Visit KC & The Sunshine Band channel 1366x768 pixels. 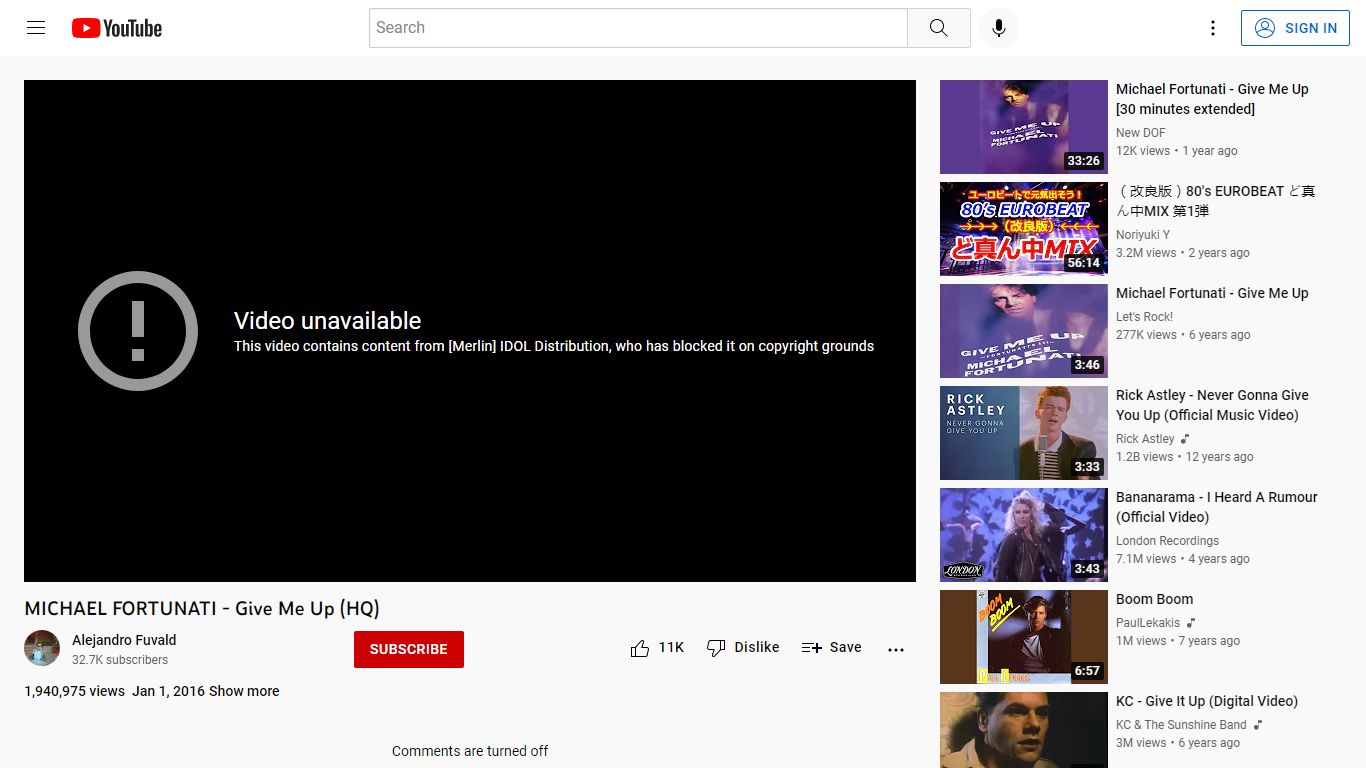(x=1181, y=725)
